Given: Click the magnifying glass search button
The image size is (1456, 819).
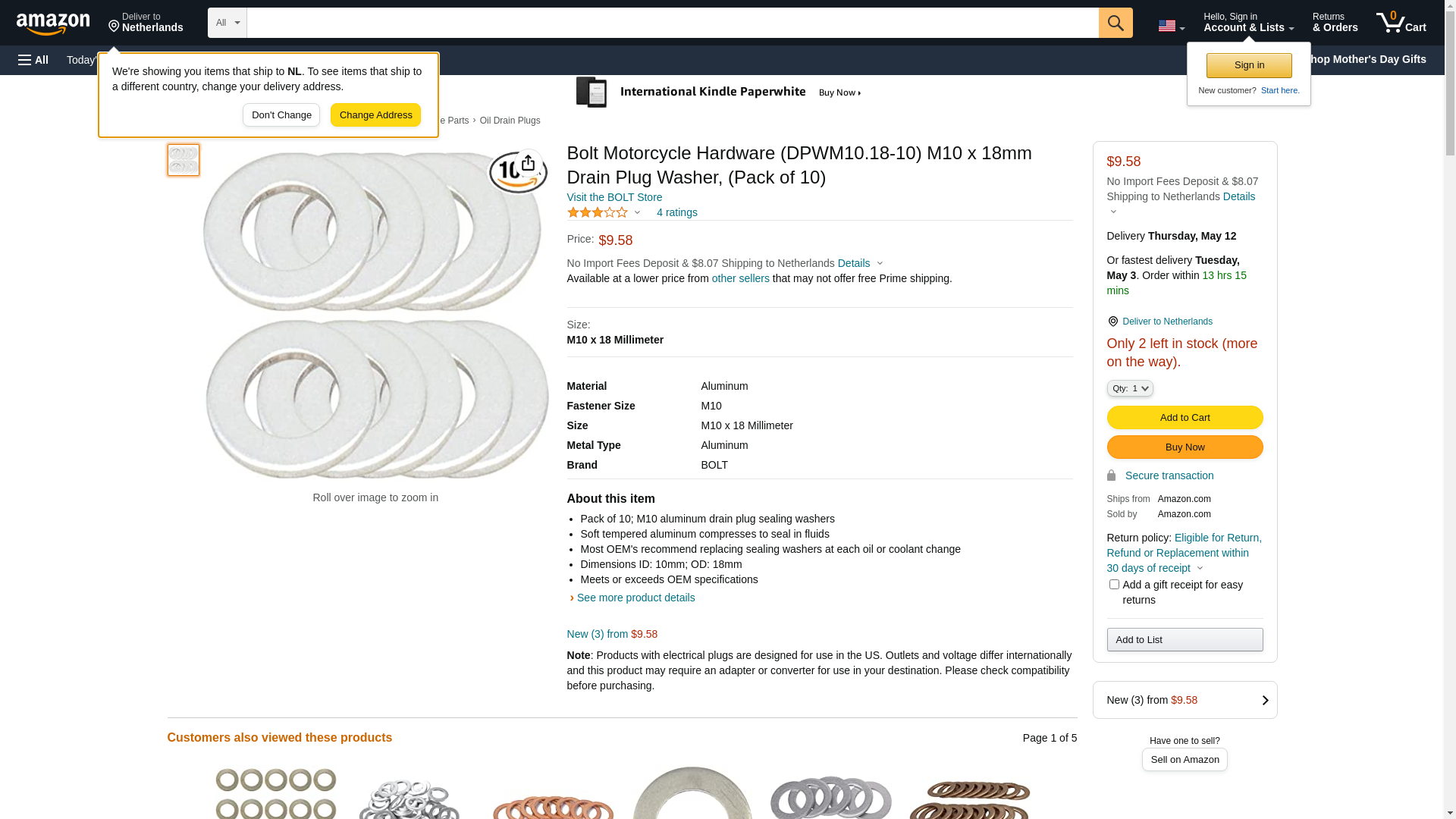Looking at the screenshot, I should [1116, 23].
